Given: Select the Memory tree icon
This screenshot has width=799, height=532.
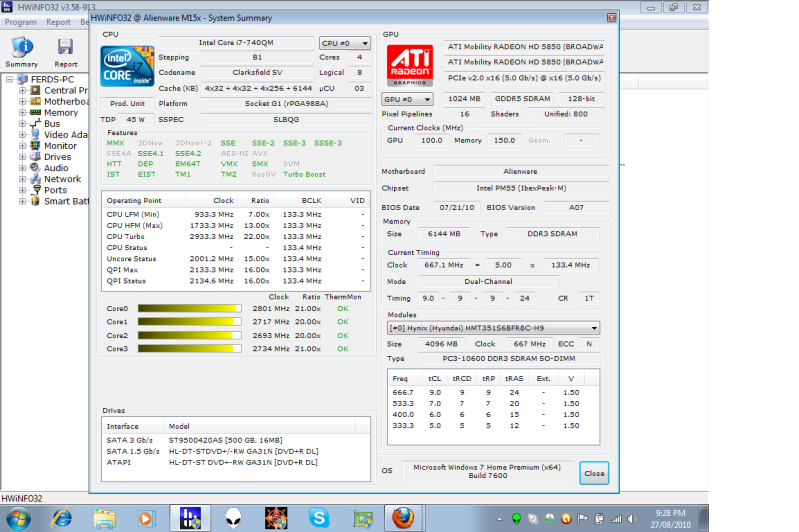Looking at the screenshot, I should point(35,113).
